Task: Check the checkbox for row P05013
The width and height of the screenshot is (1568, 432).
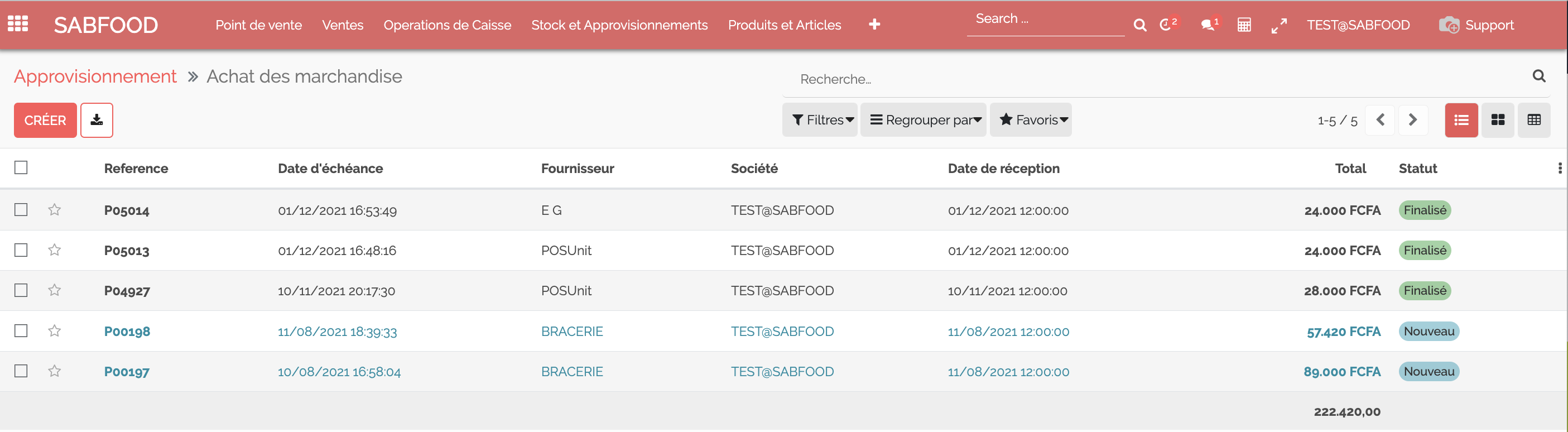Action: point(21,250)
